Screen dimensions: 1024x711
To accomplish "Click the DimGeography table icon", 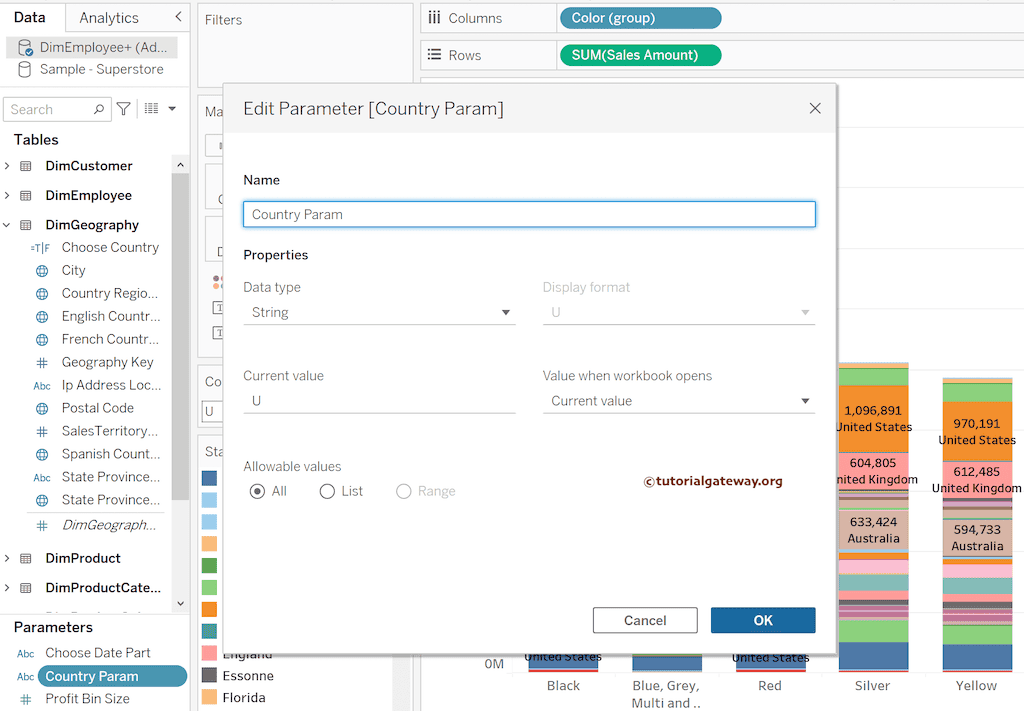I will 25,225.
